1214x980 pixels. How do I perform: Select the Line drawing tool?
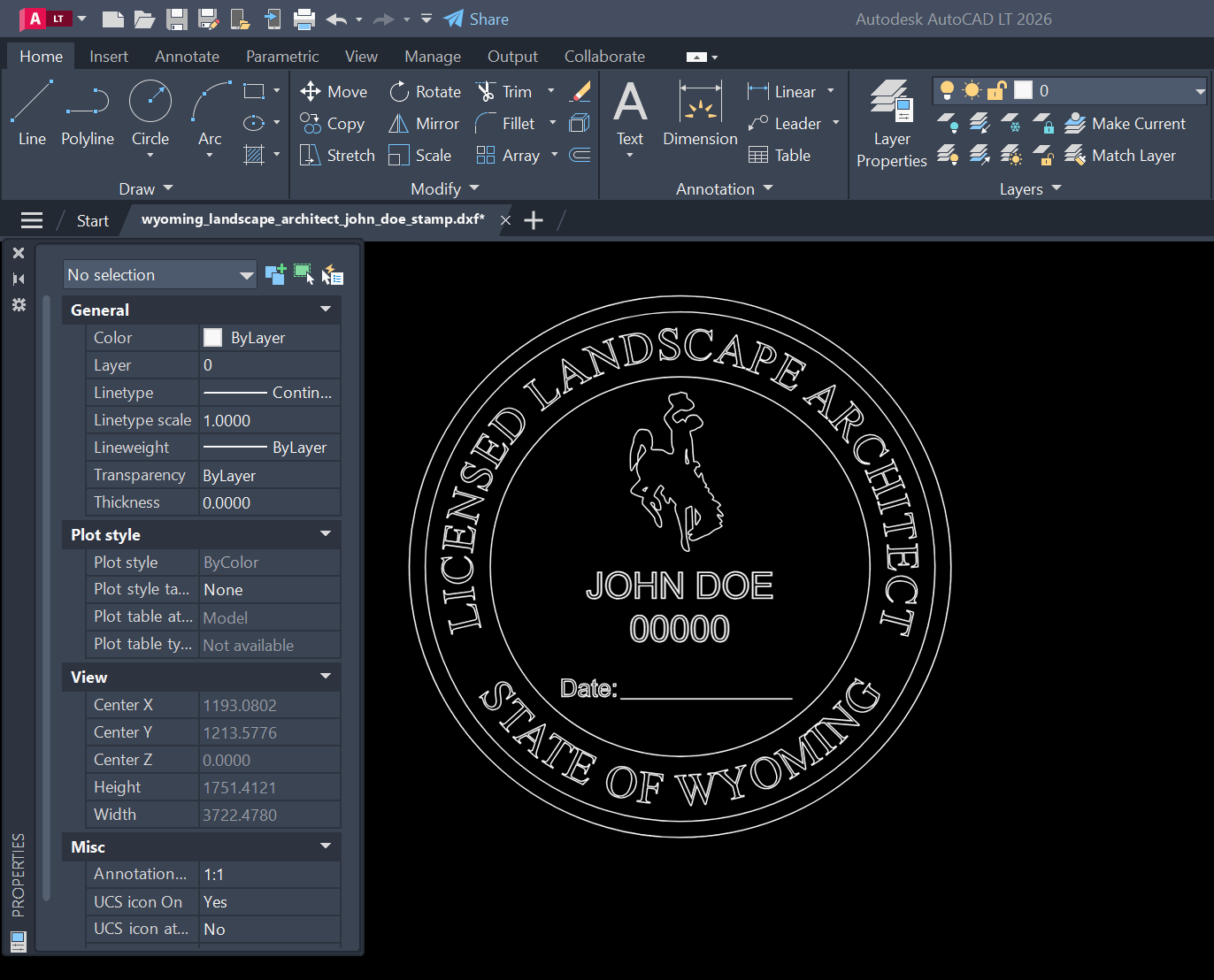tap(32, 113)
